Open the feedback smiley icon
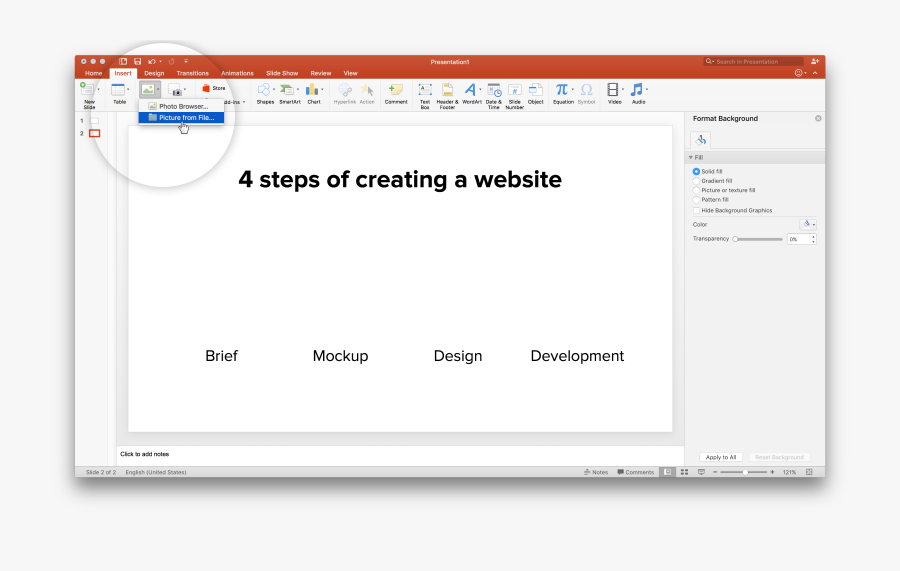Screen dimensions: 900x571 coord(798,73)
